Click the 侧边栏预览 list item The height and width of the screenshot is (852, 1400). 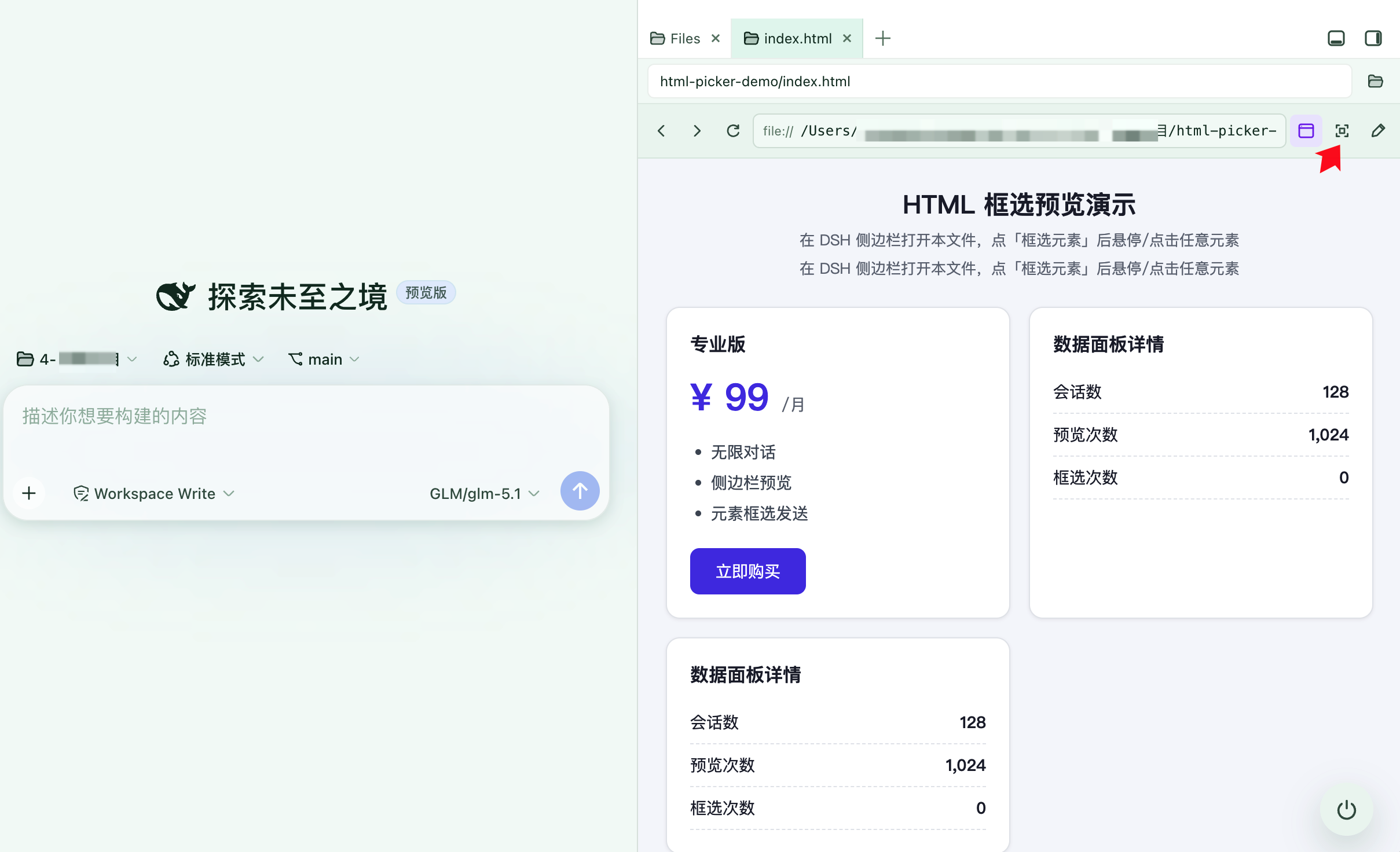coord(751,483)
